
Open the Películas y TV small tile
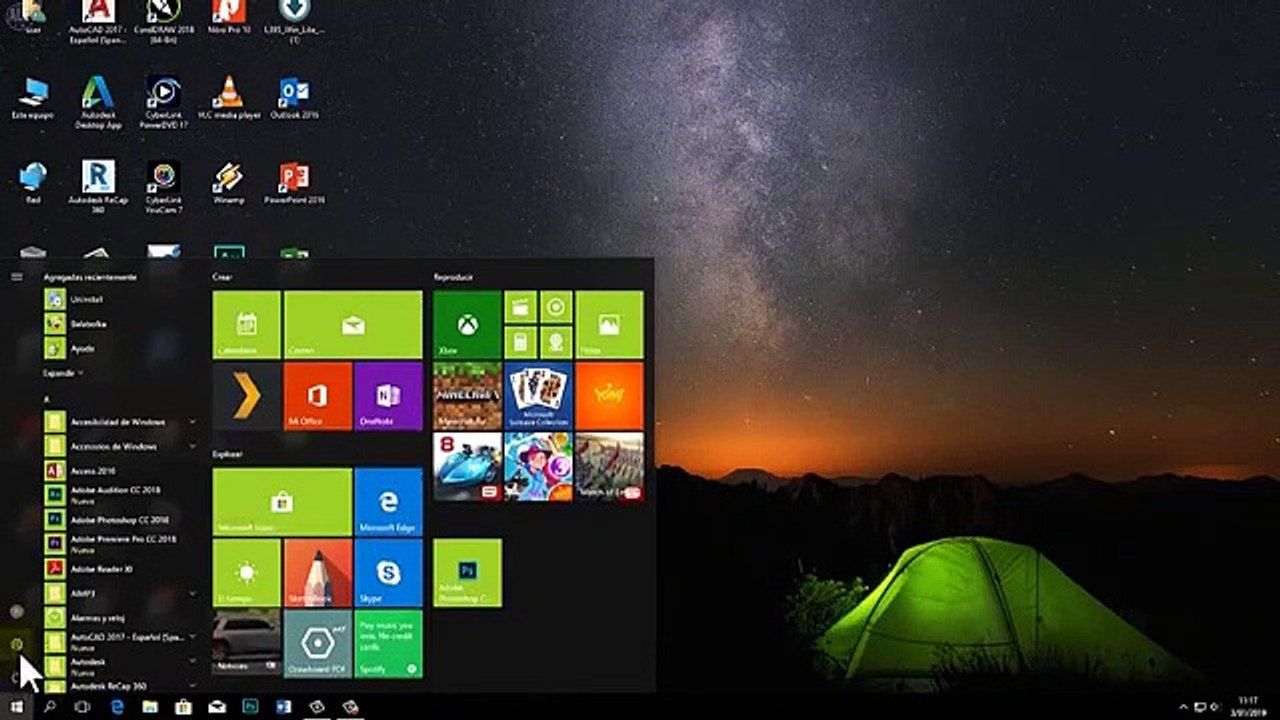coord(520,307)
